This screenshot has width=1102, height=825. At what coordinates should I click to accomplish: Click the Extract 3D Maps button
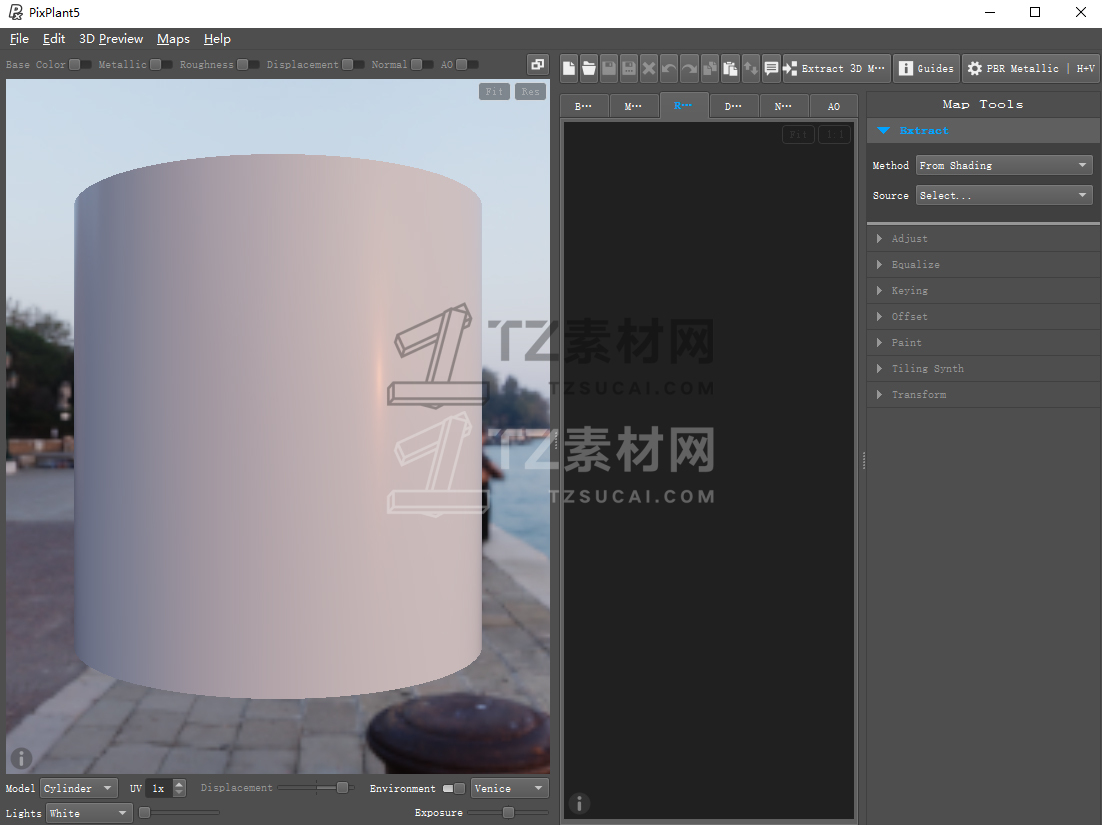[836, 68]
